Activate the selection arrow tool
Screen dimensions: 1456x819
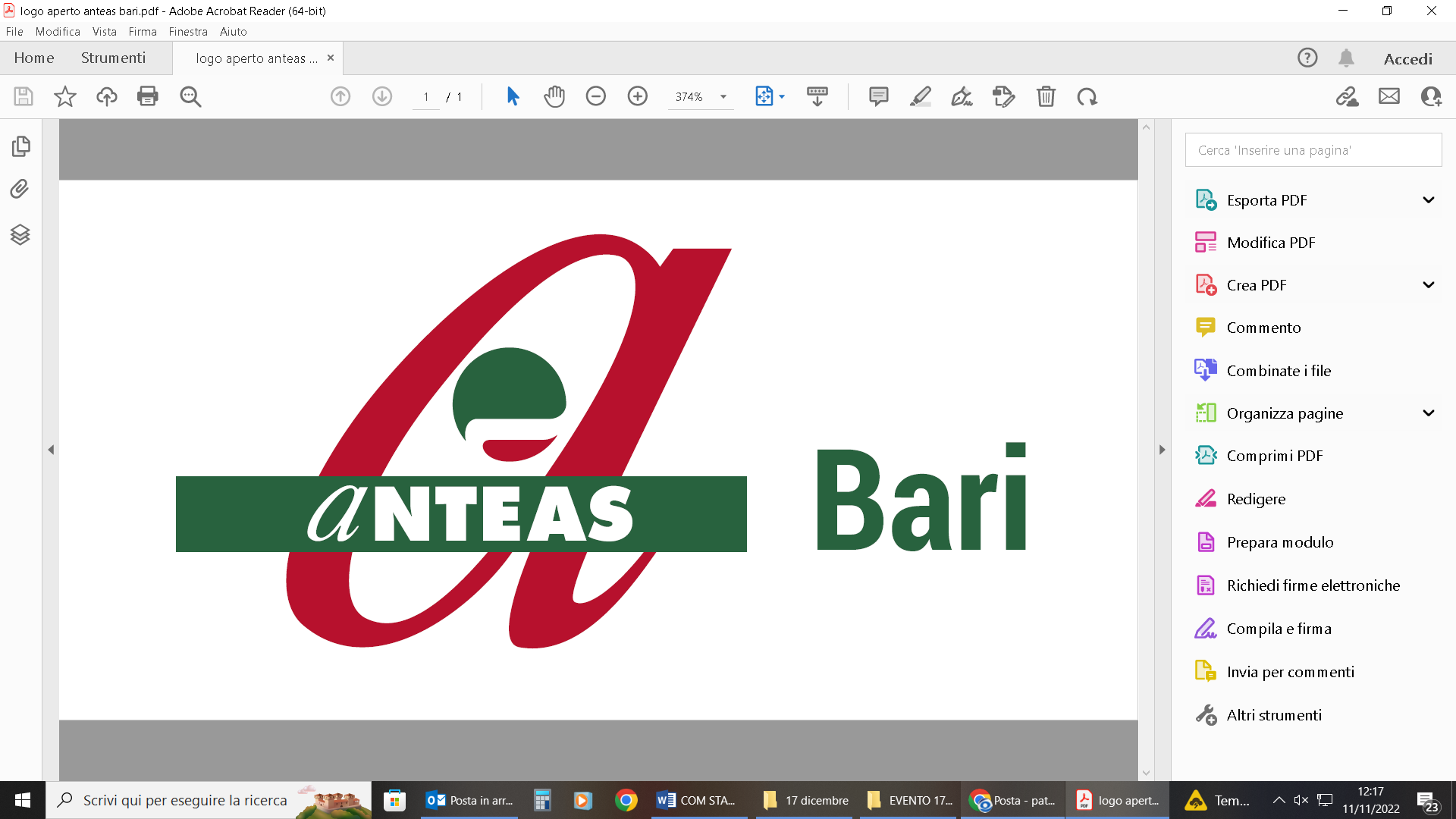coord(513,96)
